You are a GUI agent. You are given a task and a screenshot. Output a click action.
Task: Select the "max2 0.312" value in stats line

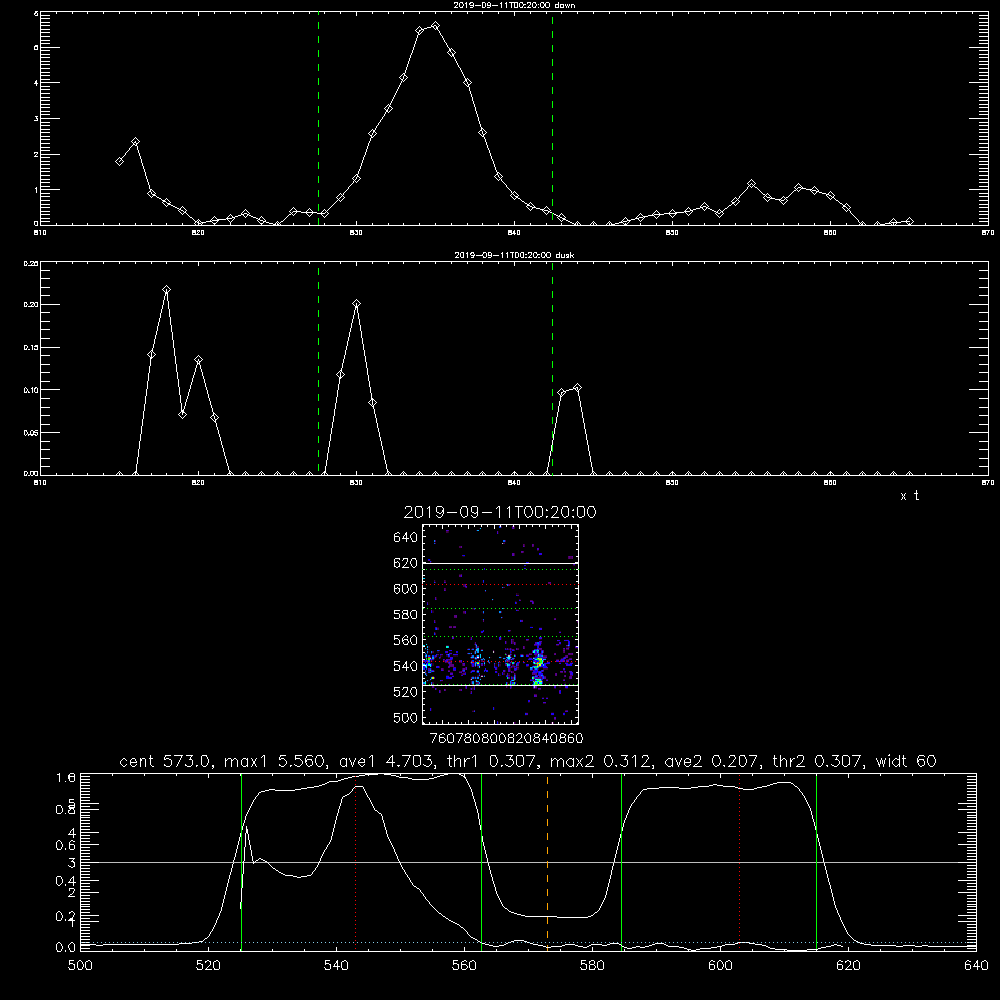(x=600, y=761)
